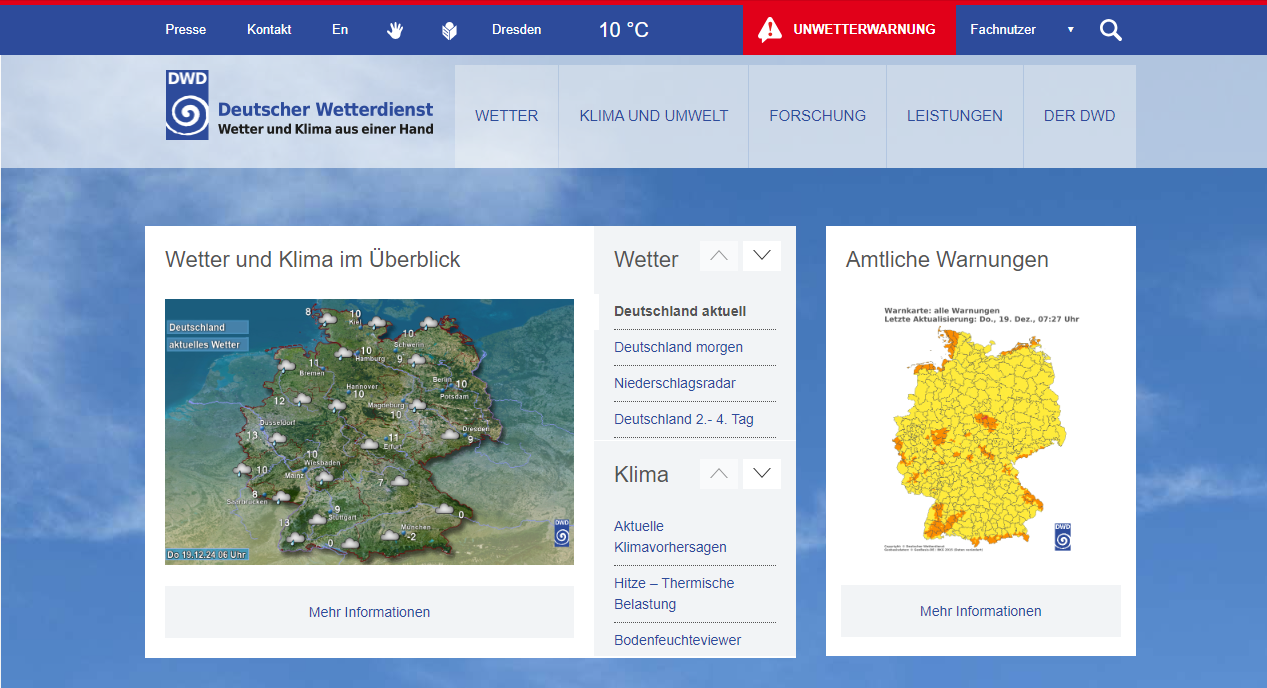Click the search magnifying glass icon
The width and height of the screenshot is (1267, 688).
[x=1110, y=30]
